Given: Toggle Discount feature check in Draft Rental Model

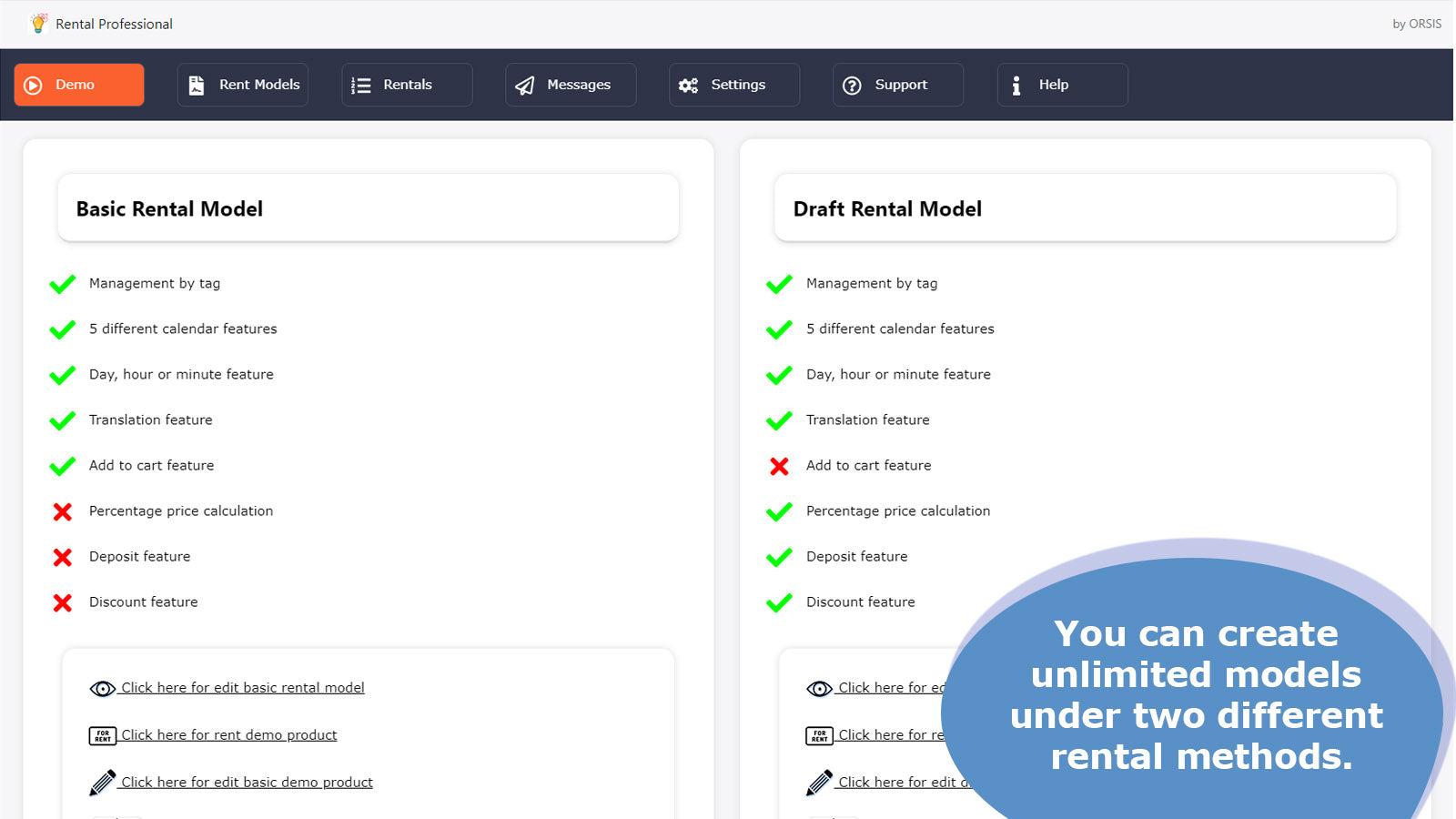Looking at the screenshot, I should (779, 602).
